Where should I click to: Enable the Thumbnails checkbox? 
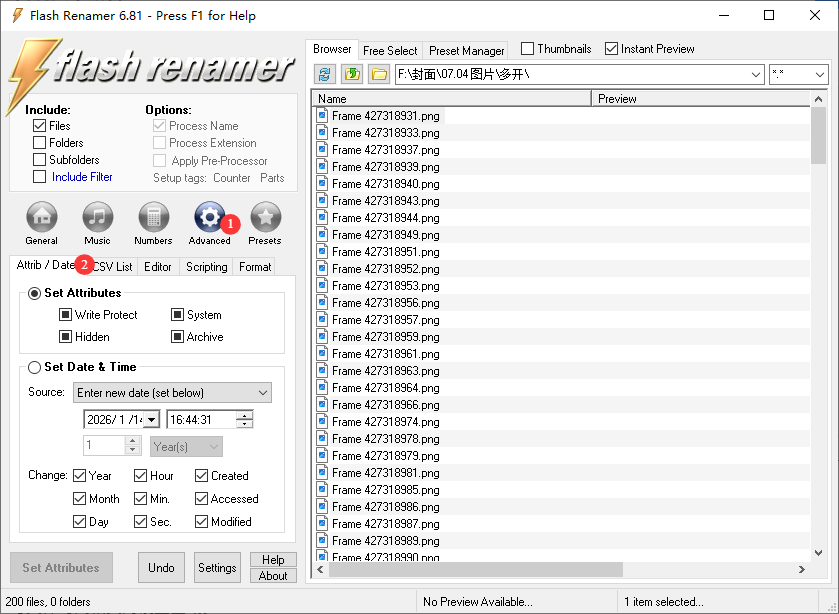pos(528,49)
